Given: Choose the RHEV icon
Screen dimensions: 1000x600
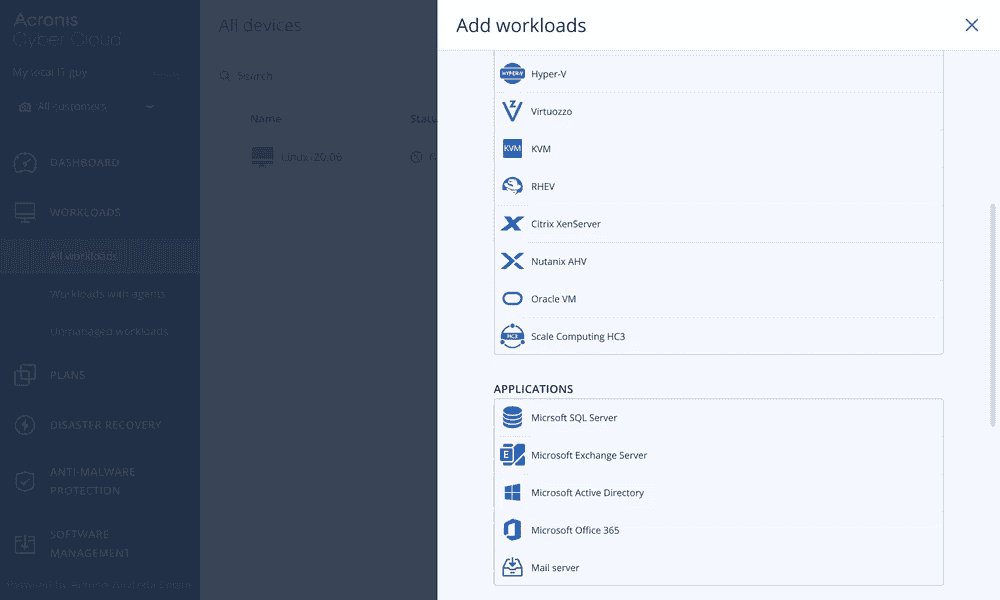Looking at the screenshot, I should click(x=512, y=186).
